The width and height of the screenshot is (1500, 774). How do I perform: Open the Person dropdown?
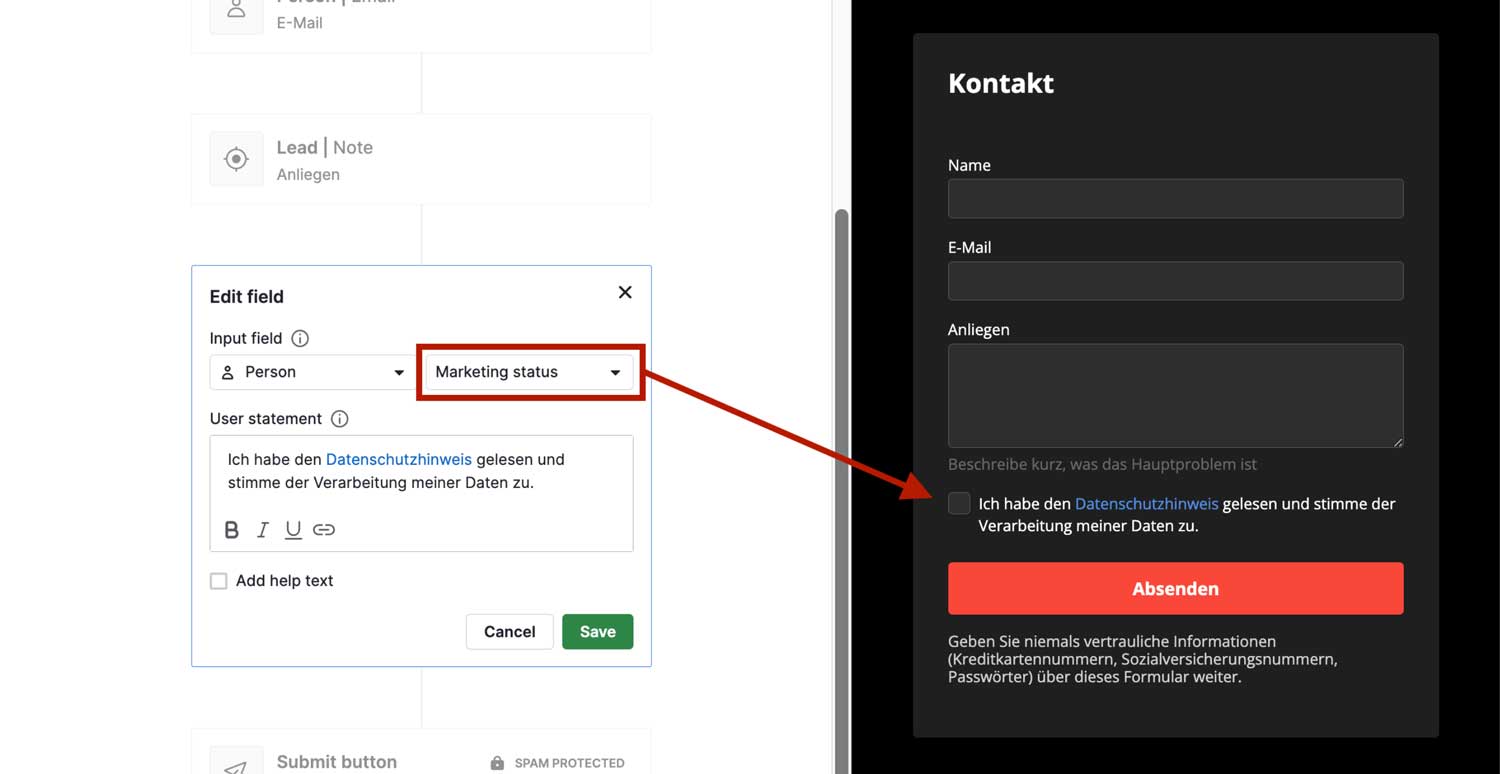click(313, 372)
